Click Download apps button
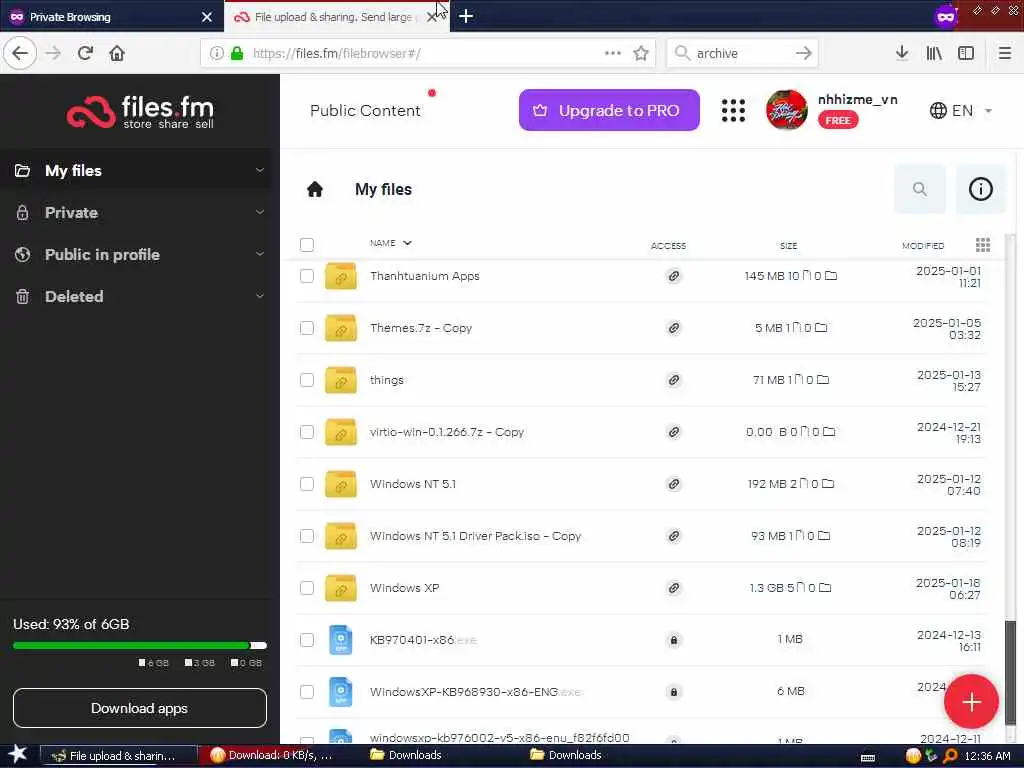Image resolution: width=1024 pixels, height=768 pixels. [140, 708]
